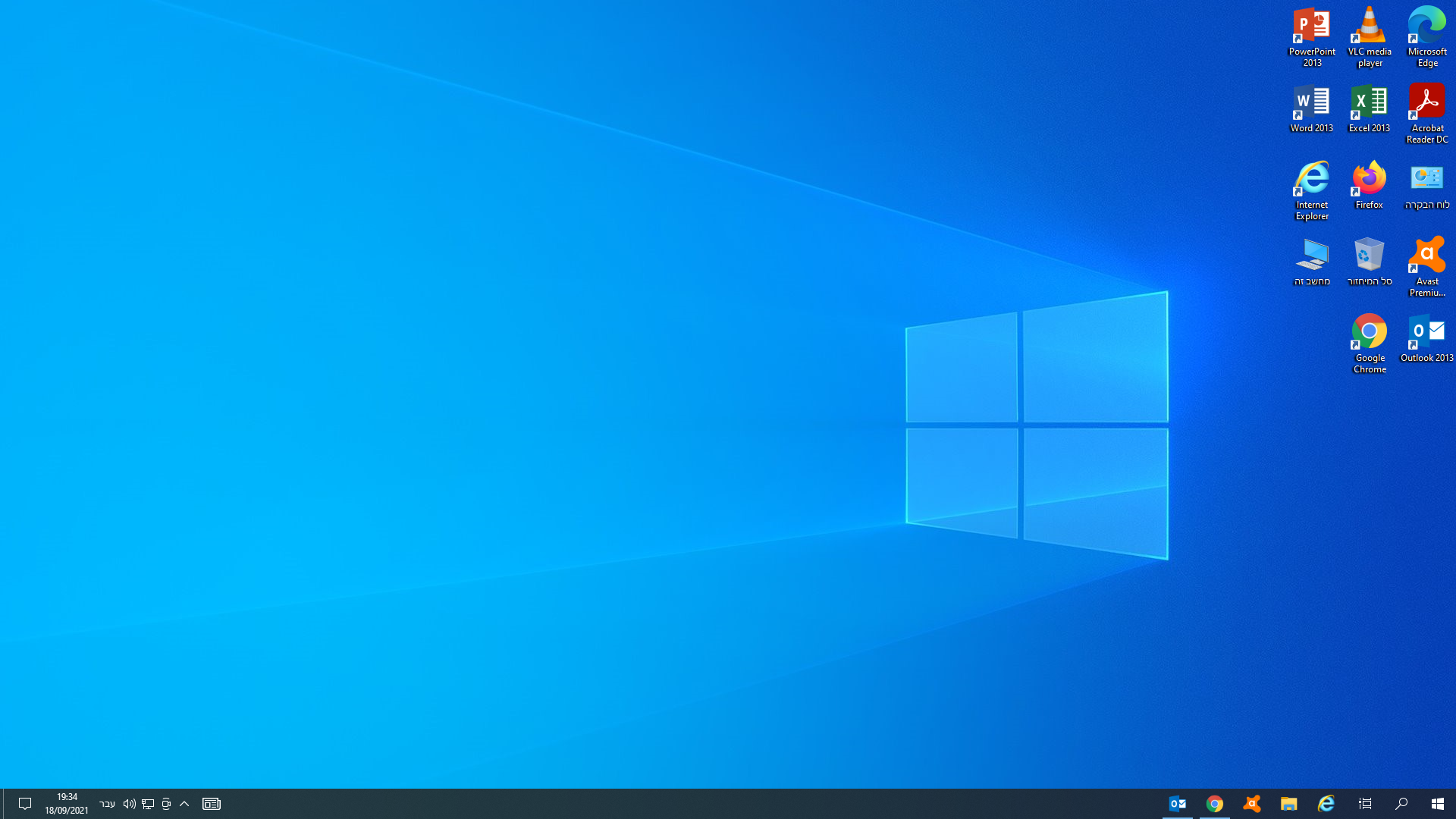1456x819 pixels.
Task: Open taskbar search magnifier
Action: pos(1401,804)
